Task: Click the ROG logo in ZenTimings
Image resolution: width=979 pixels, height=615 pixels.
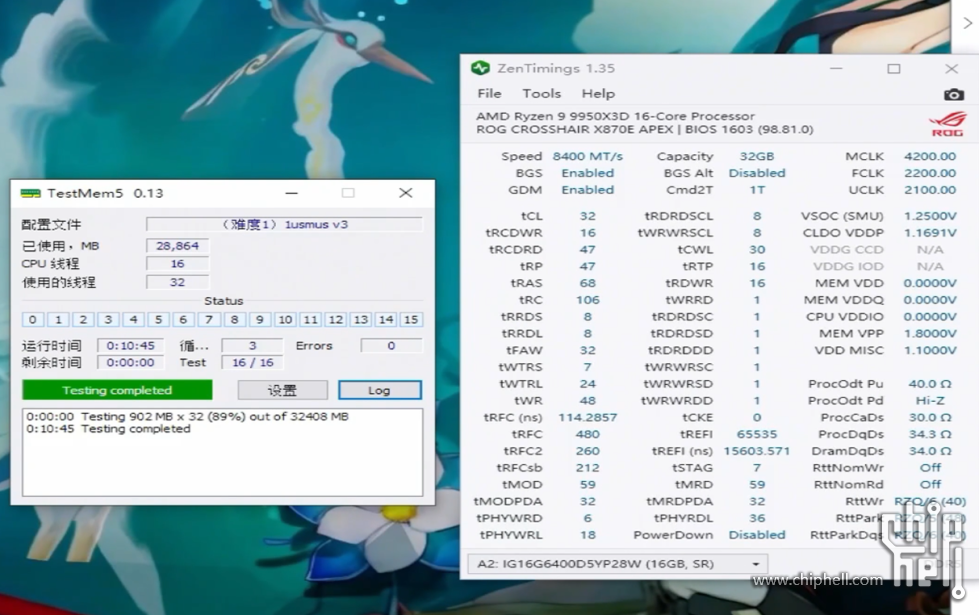Action: (947, 124)
